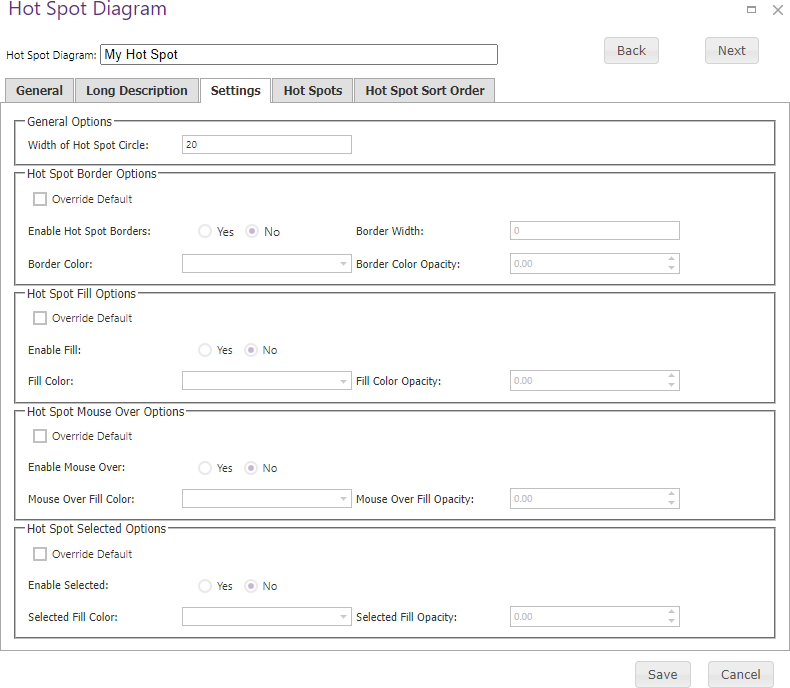Open the Fill Color dropdown

coord(267,381)
